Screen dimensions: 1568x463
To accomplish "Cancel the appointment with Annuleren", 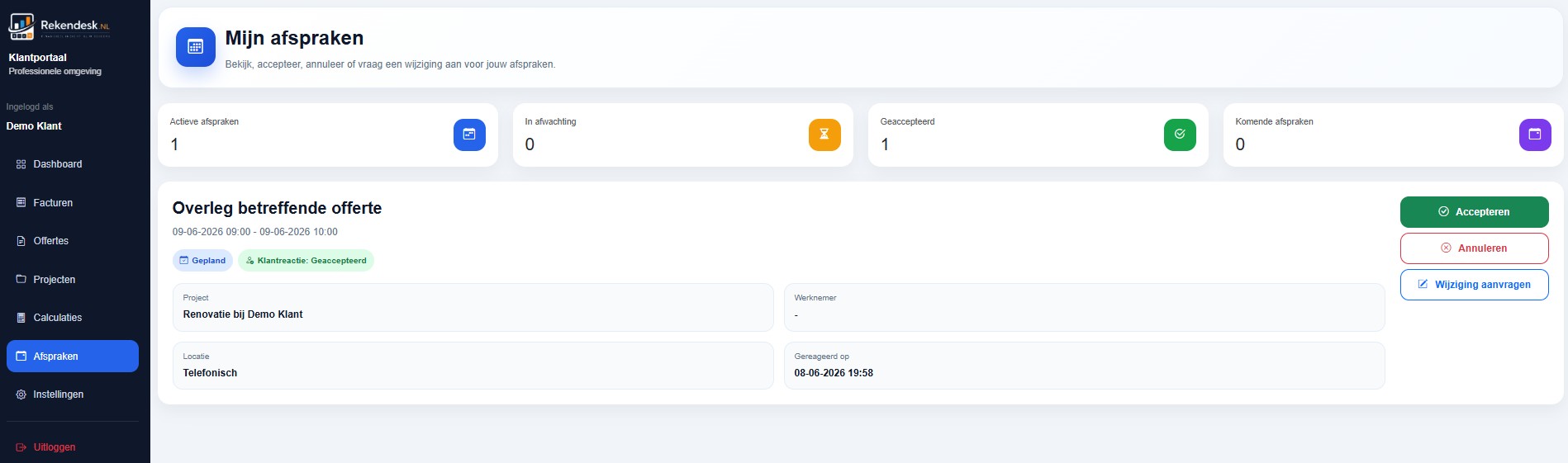I will 1475,248.
